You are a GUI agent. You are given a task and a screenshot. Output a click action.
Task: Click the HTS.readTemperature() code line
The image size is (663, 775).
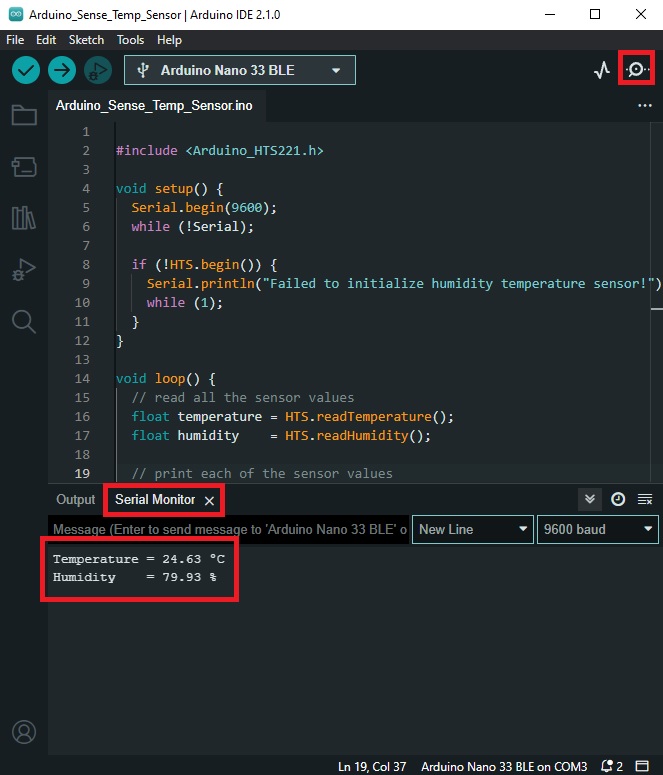coord(292,417)
